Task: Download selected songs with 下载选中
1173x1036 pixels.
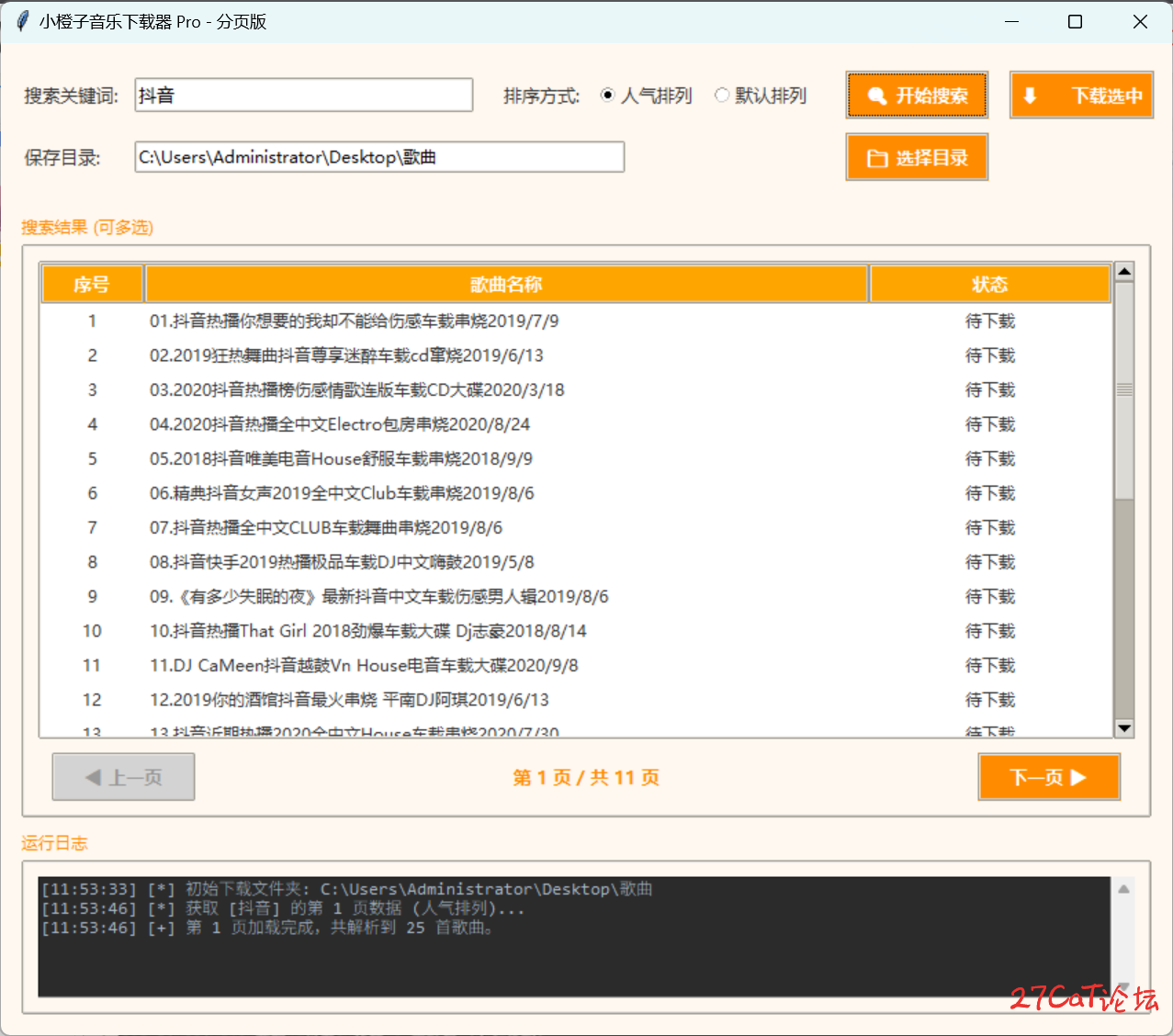Action: point(1081,96)
